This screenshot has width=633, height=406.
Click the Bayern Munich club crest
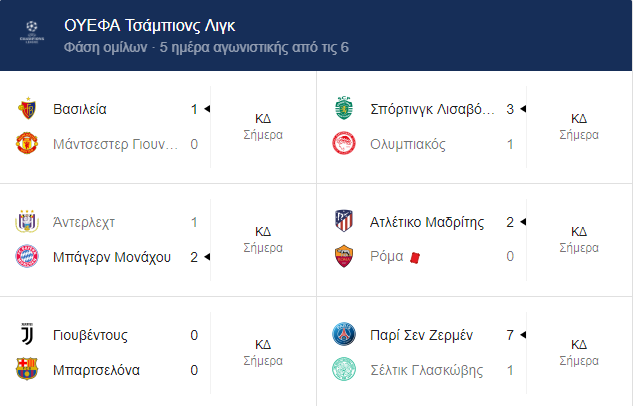pyautogui.click(x=27, y=256)
